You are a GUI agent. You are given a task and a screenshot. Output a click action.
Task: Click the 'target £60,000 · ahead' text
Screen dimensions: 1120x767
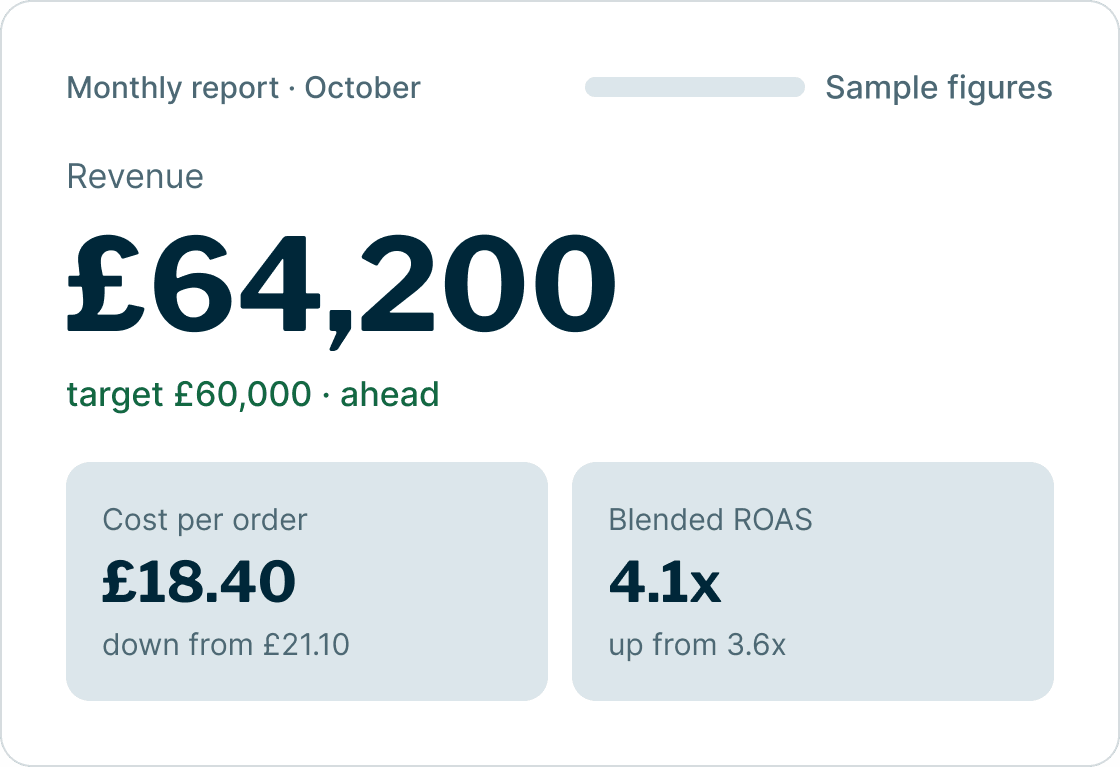click(x=253, y=395)
